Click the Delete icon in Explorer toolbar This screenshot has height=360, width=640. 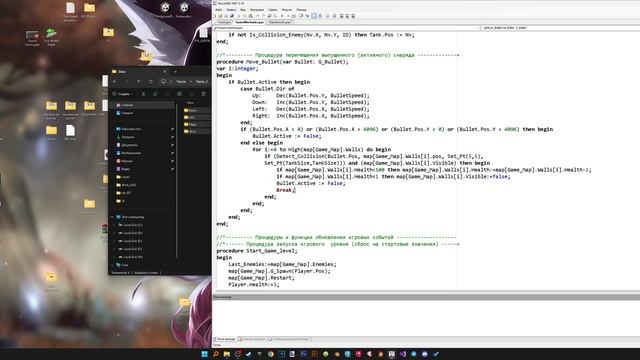pyautogui.click(x=203, y=94)
